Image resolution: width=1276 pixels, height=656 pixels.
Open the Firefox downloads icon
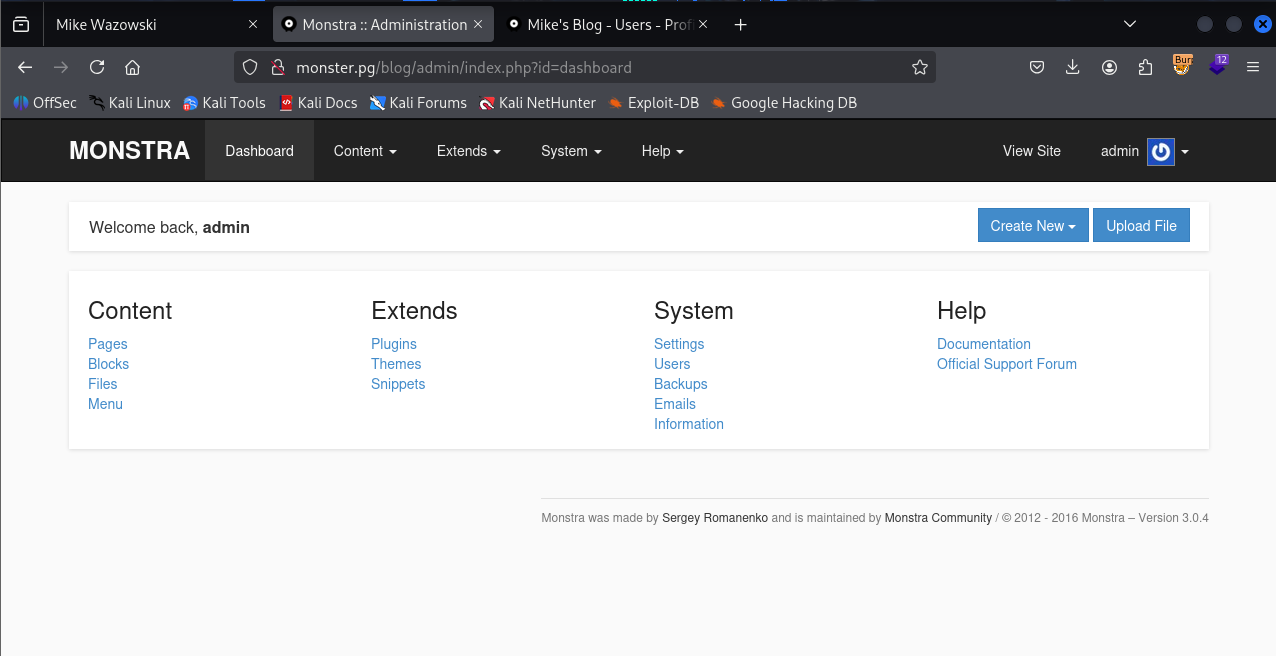click(x=1073, y=68)
